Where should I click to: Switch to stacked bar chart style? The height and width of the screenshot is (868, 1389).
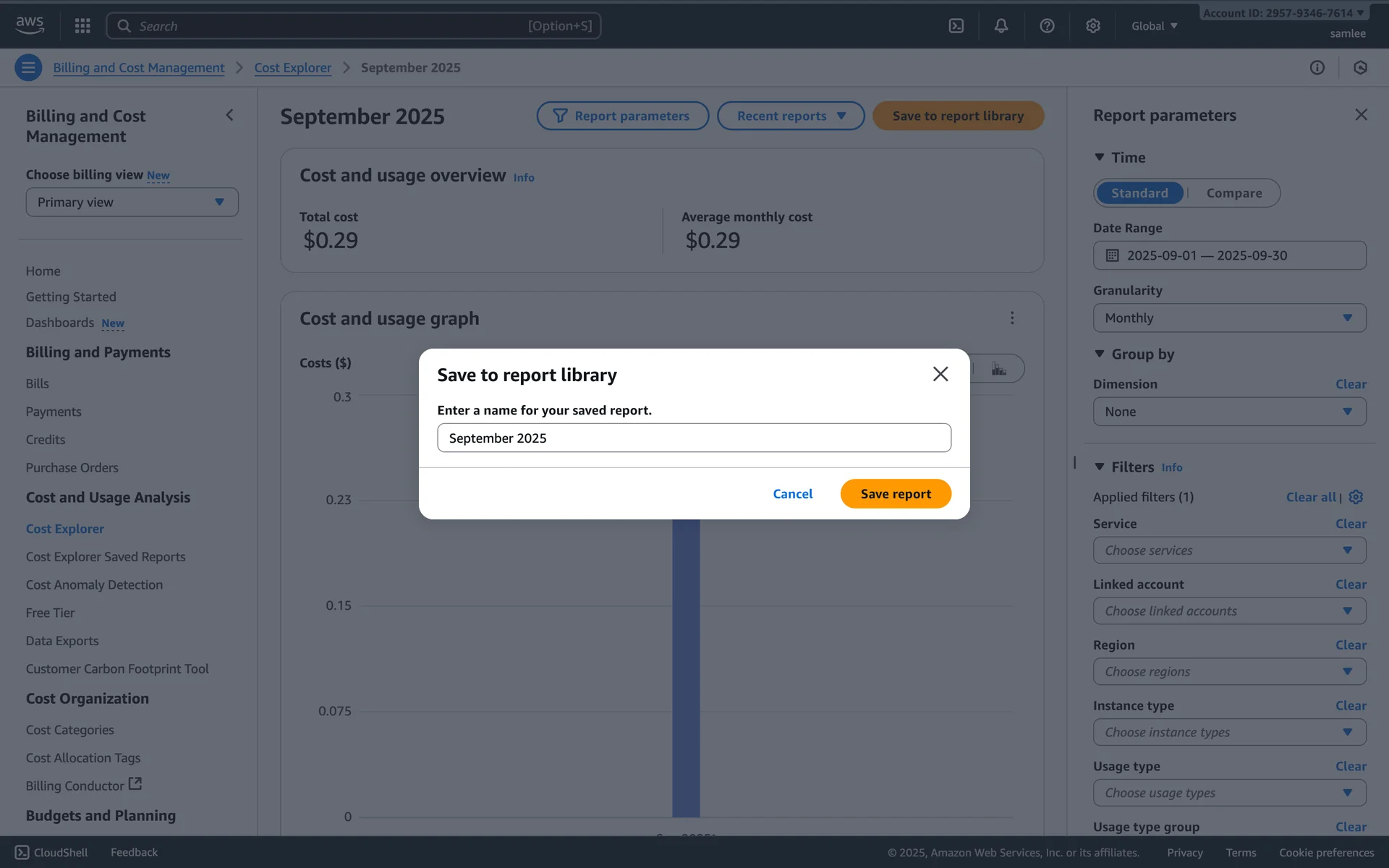pos(999,369)
